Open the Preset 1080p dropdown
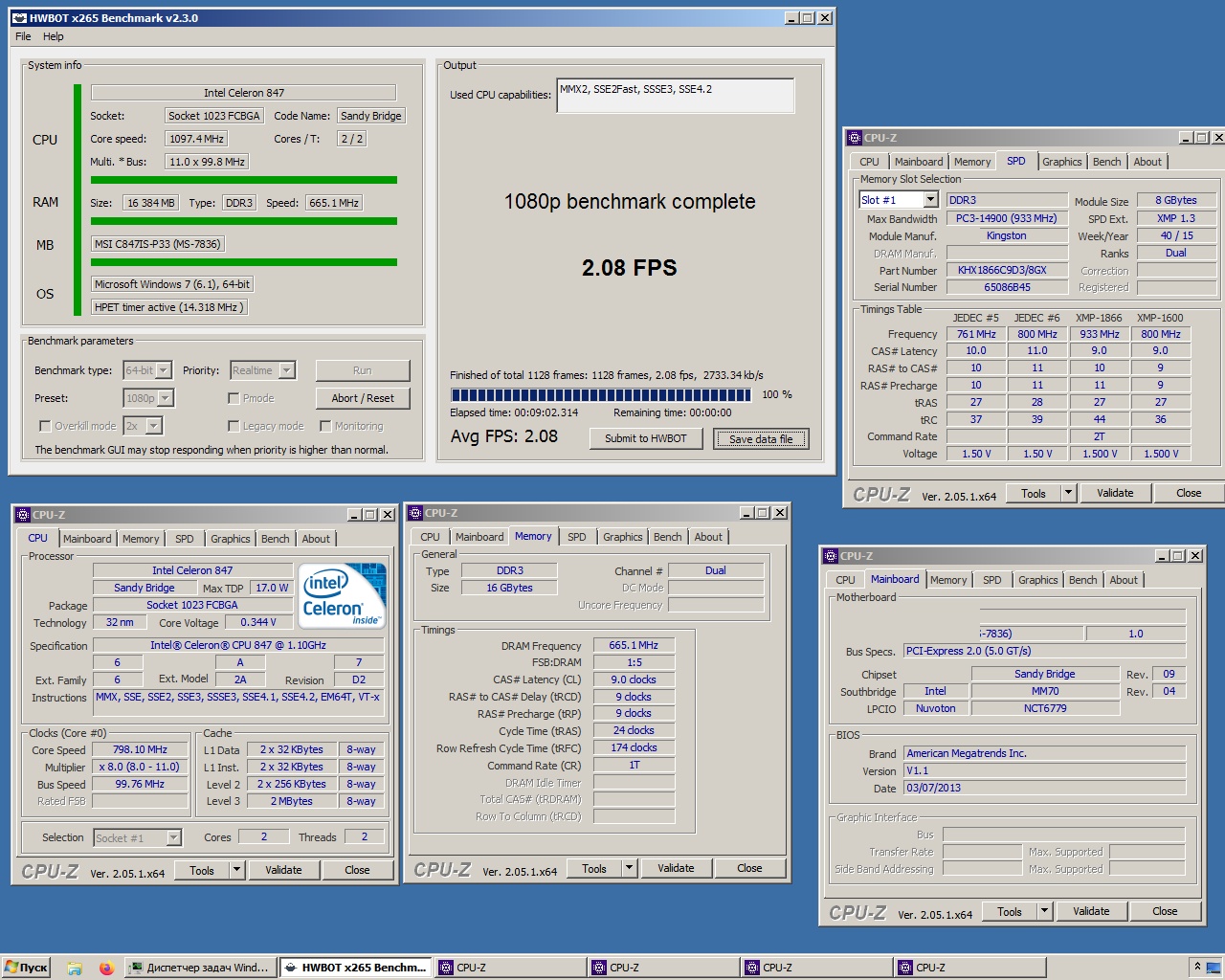Image resolution: width=1225 pixels, height=980 pixels. click(x=166, y=398)
